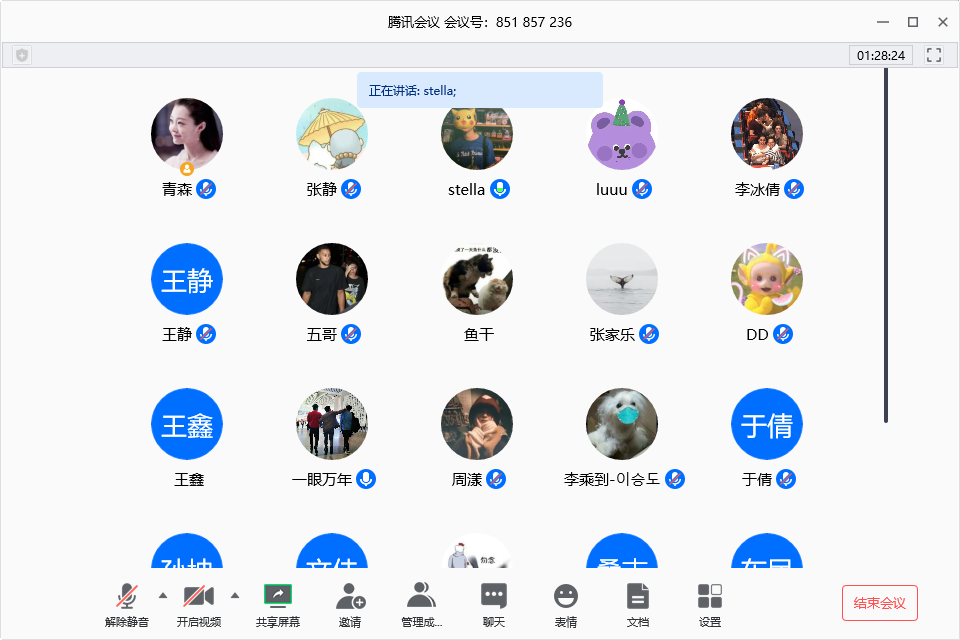Select 张家乐 whale tail avatar
The image size is (960, 640).
pos(622,279)
